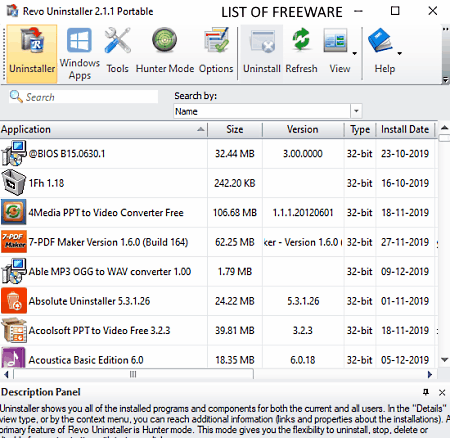Screen dimensions: 450x438
Task: Select Absolute Uninstaller 5.3.1.26 name
Action: click(89, 301)
